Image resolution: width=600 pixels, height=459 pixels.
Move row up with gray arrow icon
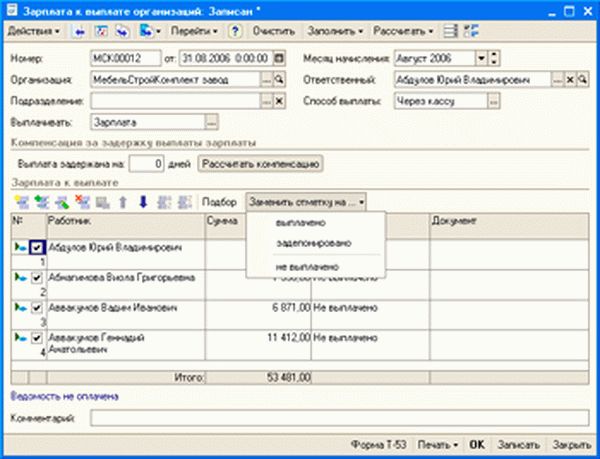(x=122, y=202)
